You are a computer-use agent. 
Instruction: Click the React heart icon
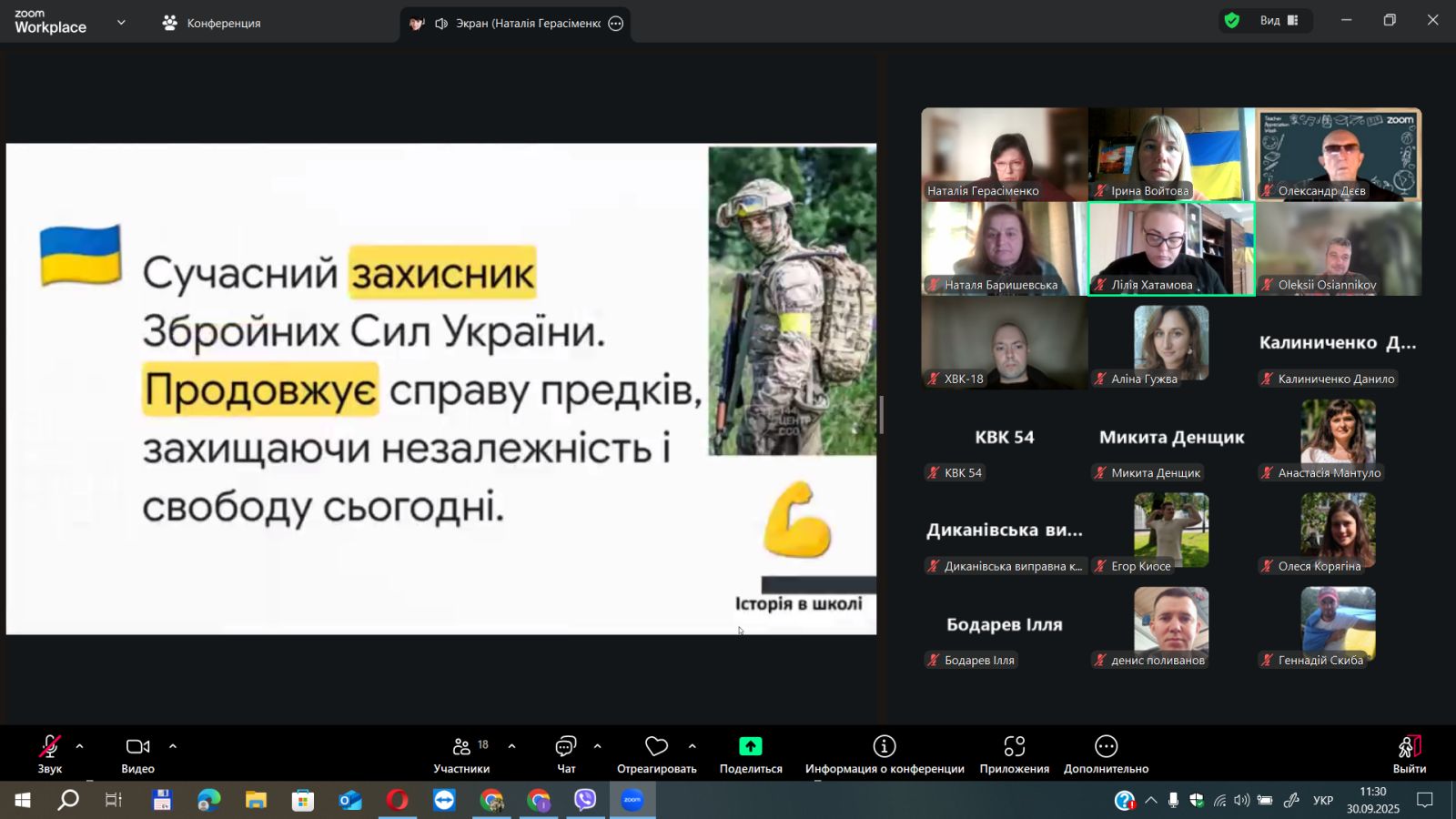(x=656, y=747)
